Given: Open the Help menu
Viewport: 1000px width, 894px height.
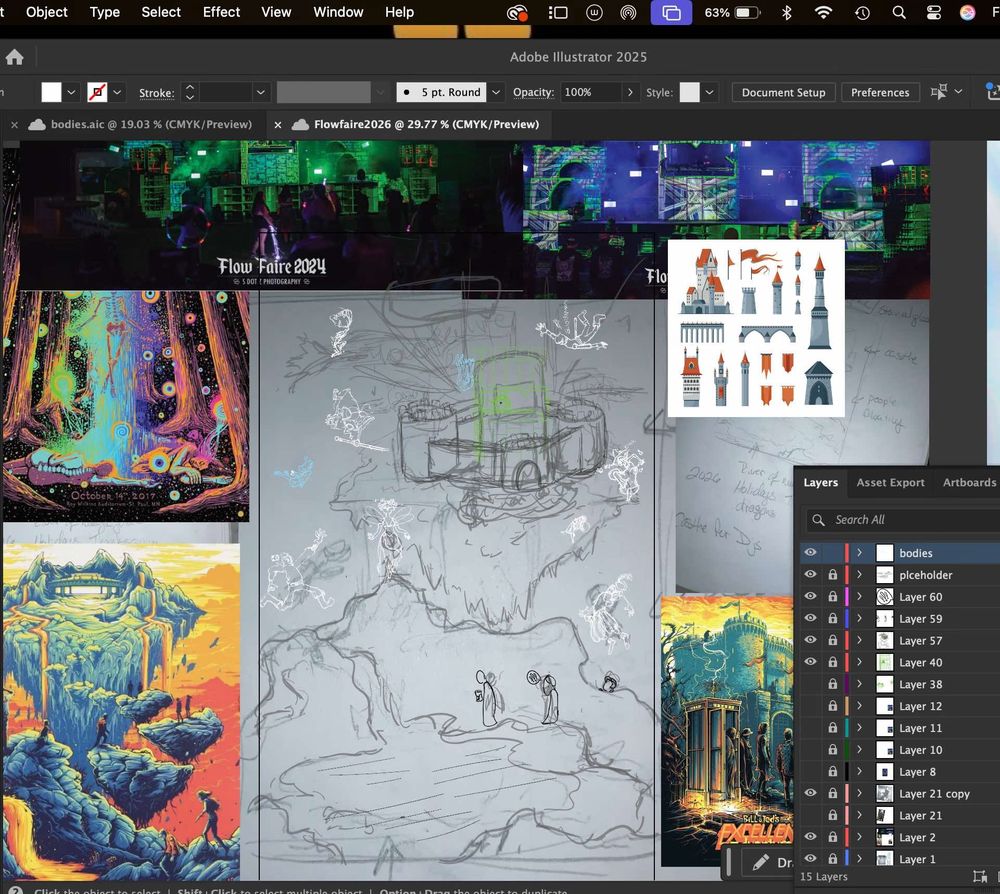Looking at the screenshot, I should pos(399,12).
